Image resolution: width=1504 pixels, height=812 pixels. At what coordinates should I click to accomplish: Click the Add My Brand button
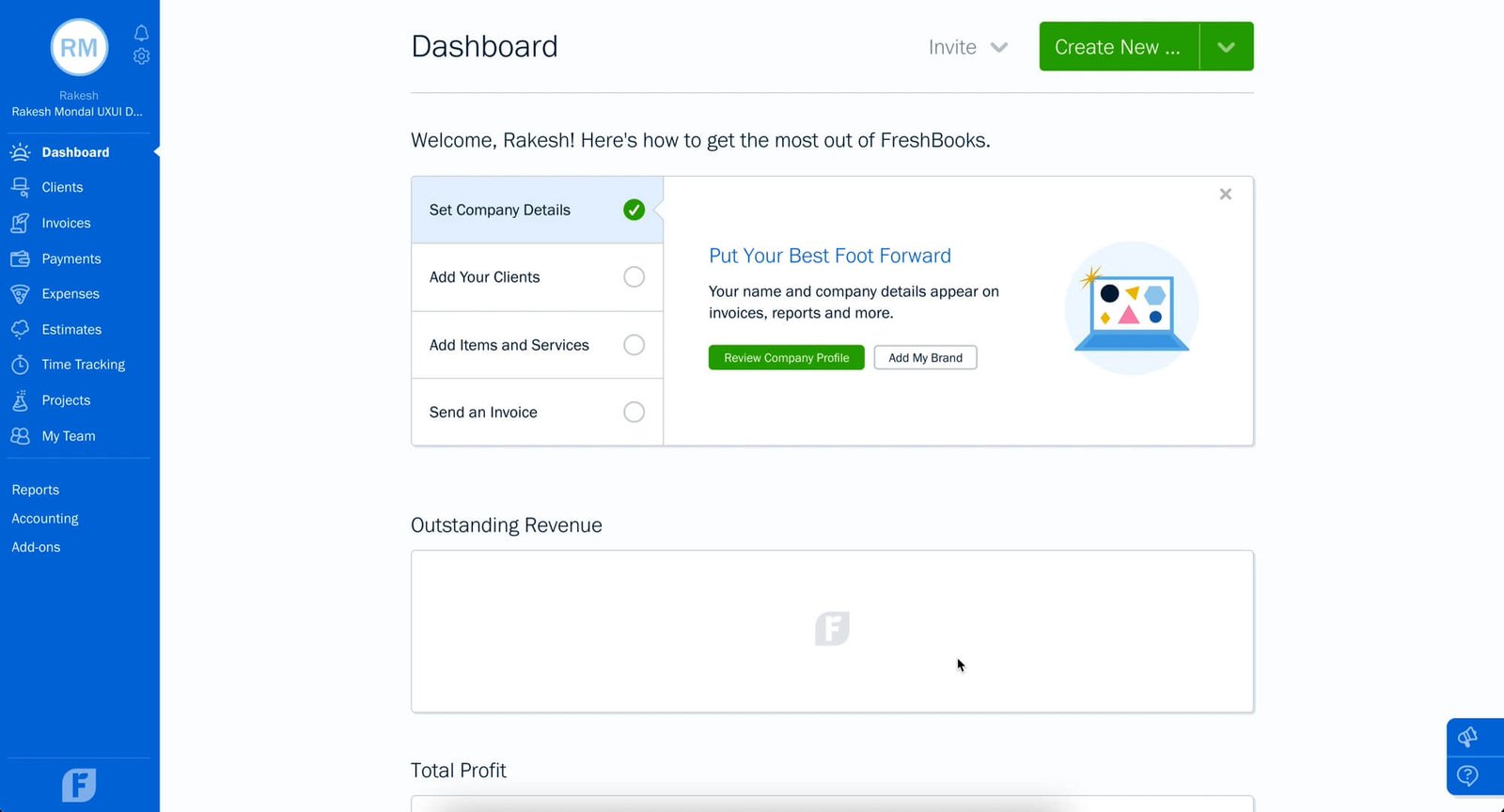click(x=926, y=358)
